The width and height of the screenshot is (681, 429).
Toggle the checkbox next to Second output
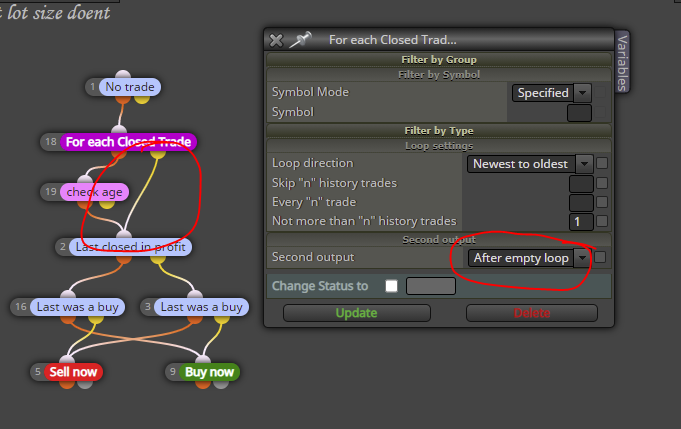tap(600, 257)
